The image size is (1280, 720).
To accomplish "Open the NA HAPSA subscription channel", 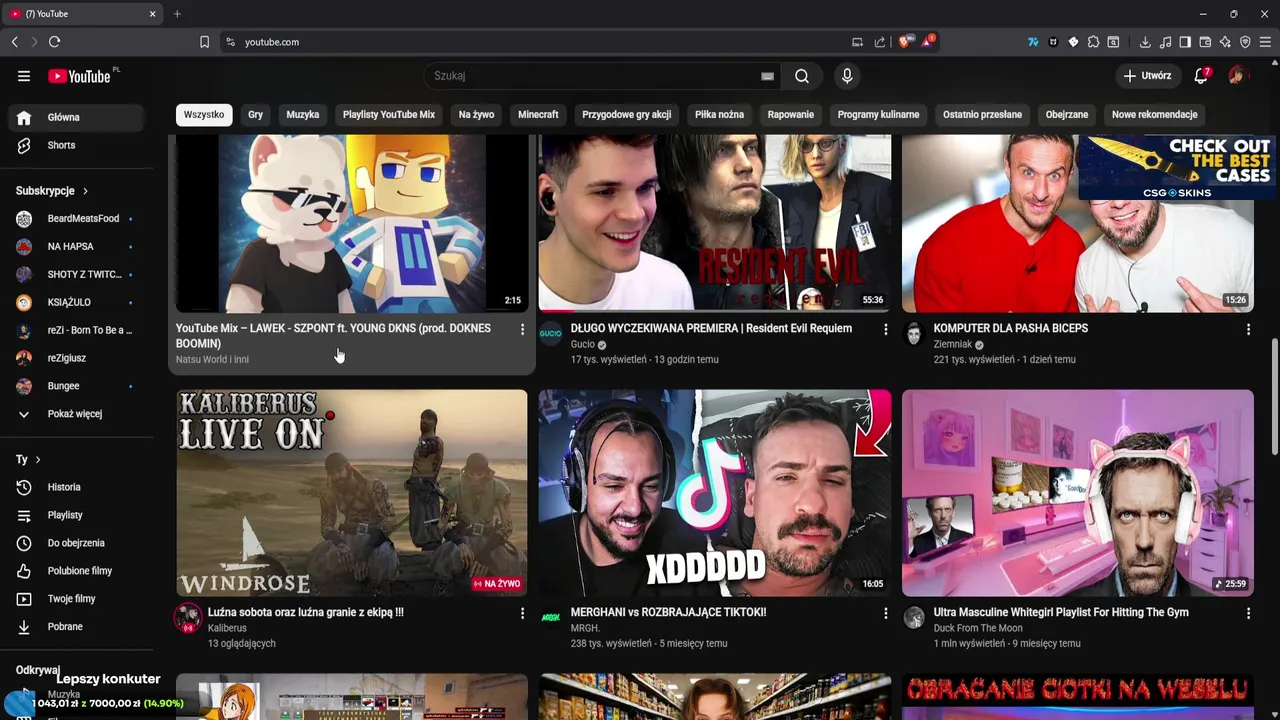I will tap(77, 247).
